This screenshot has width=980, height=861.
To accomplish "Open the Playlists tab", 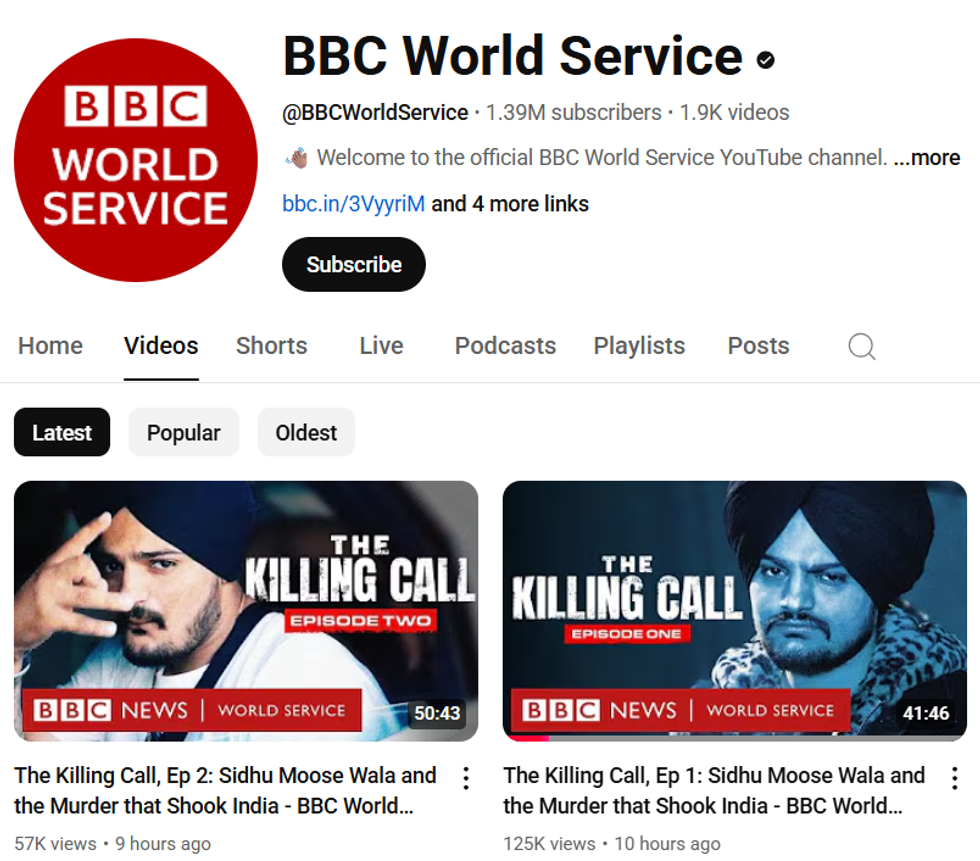I will tap(639, 346).
